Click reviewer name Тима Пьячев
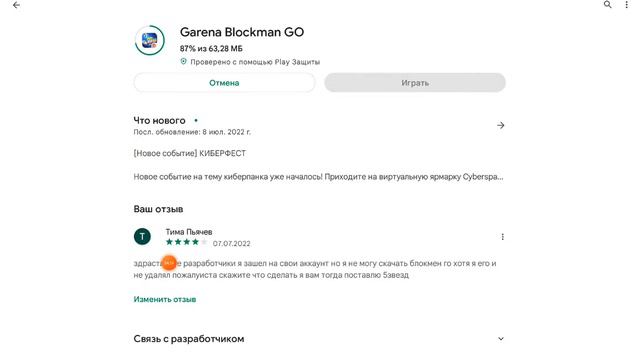 coord(189,232)
